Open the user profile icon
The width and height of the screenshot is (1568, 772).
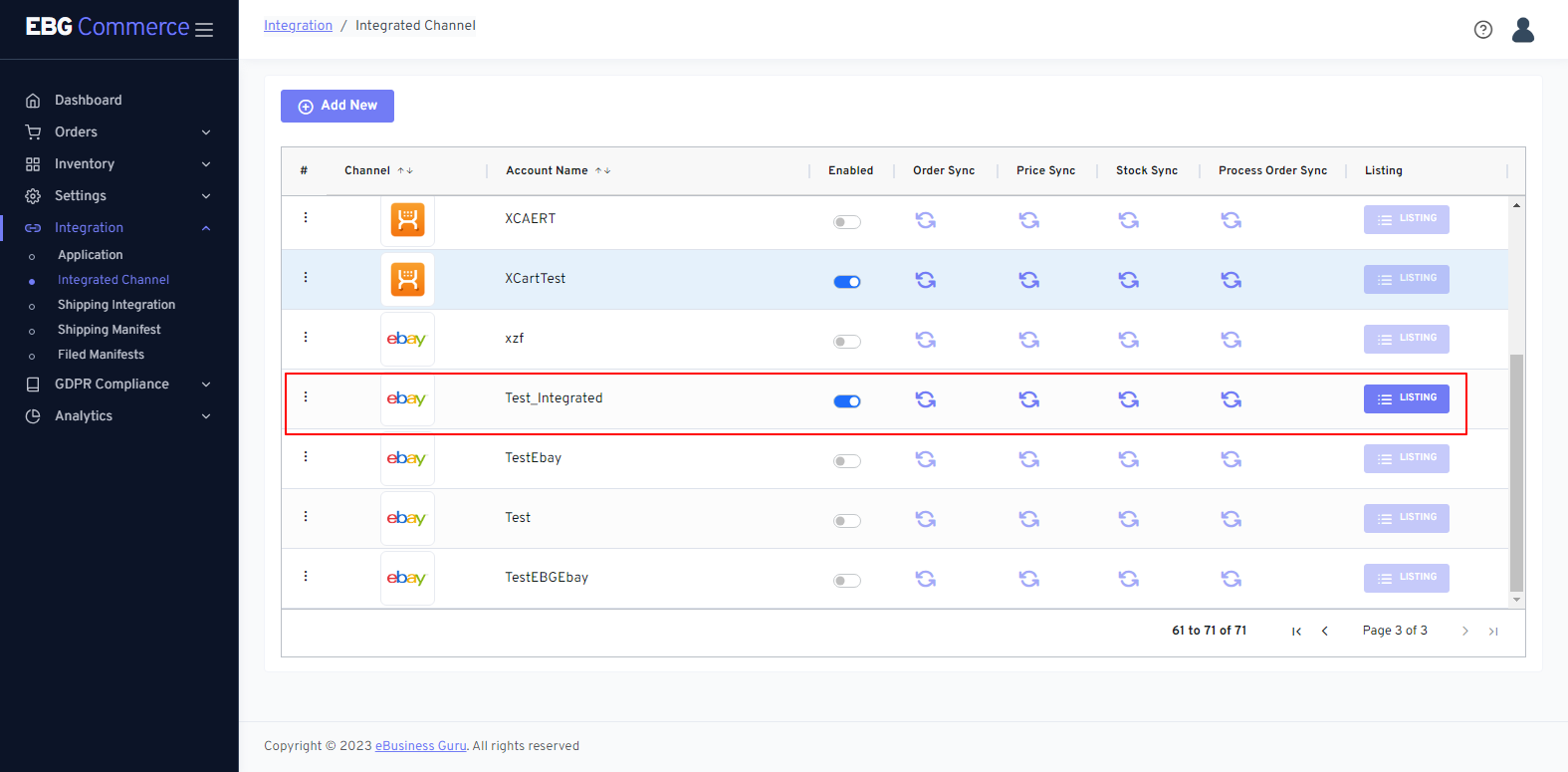tap(1522, 30)
